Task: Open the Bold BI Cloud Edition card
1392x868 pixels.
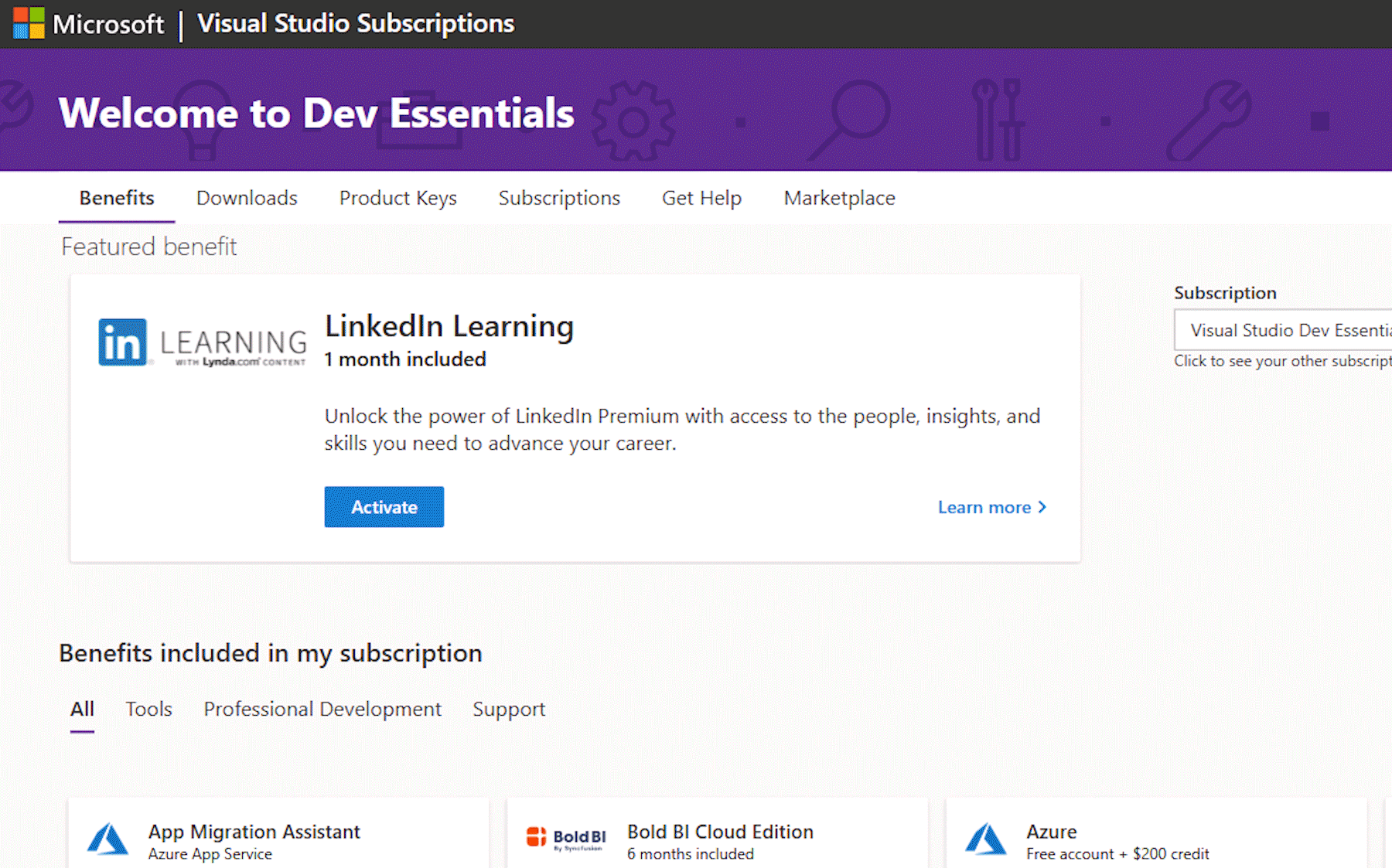Action: pyautogui.click(x=719, y=832)
